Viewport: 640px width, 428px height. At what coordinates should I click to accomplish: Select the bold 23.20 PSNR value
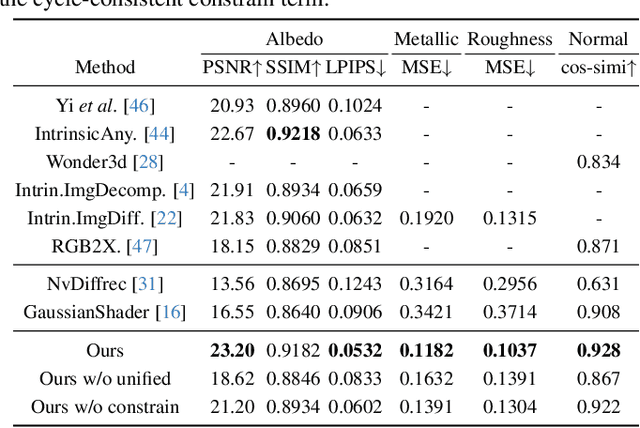point(232,350)
